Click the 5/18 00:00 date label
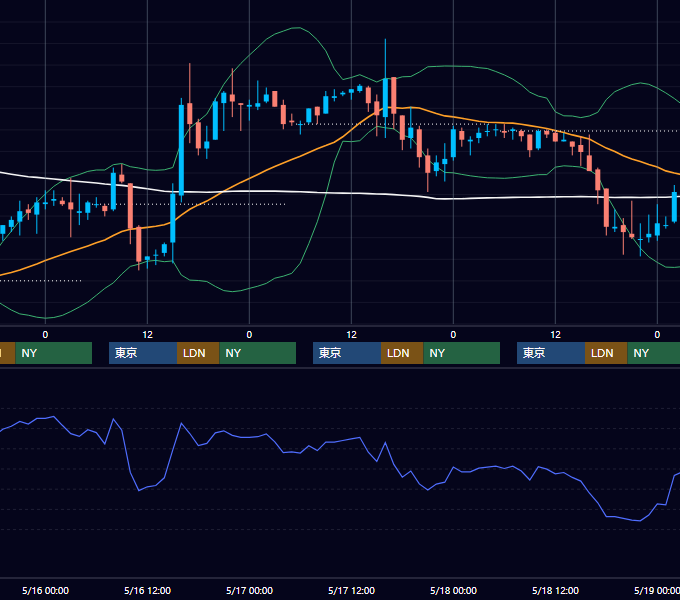 [x=453, y=590]
